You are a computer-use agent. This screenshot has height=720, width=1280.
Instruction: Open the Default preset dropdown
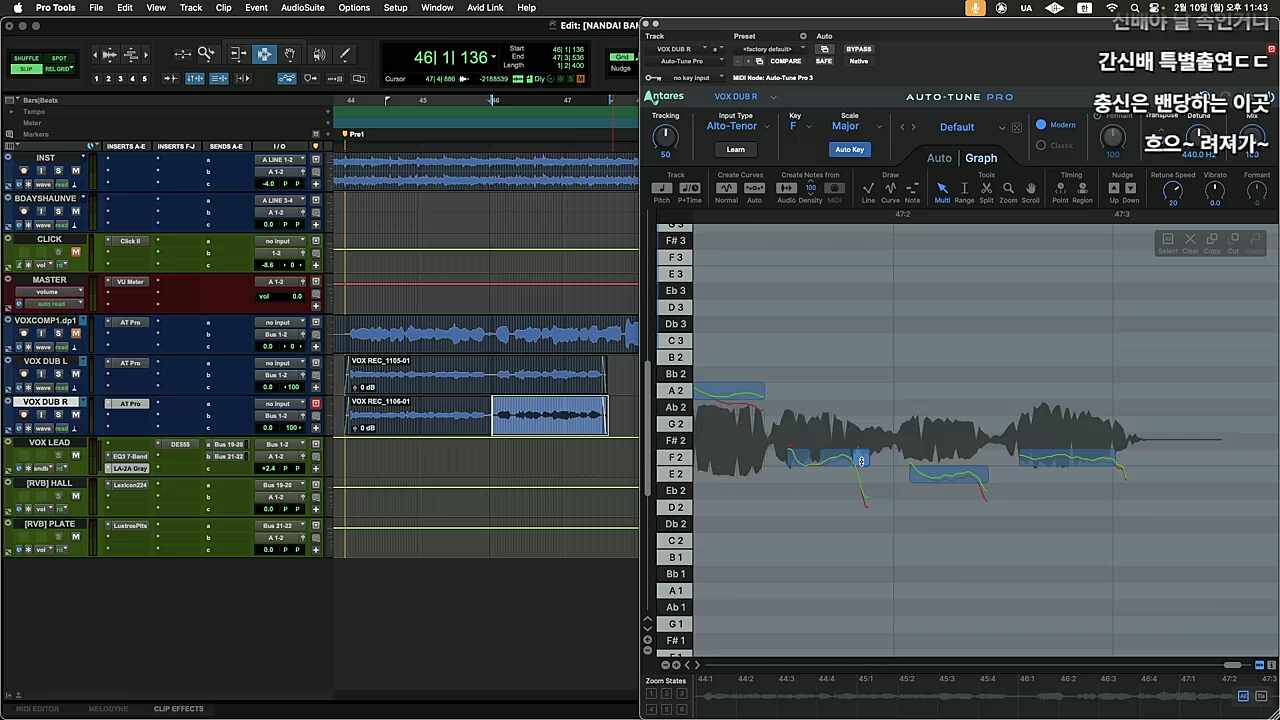pyautogui.click(x=971, y=127)
